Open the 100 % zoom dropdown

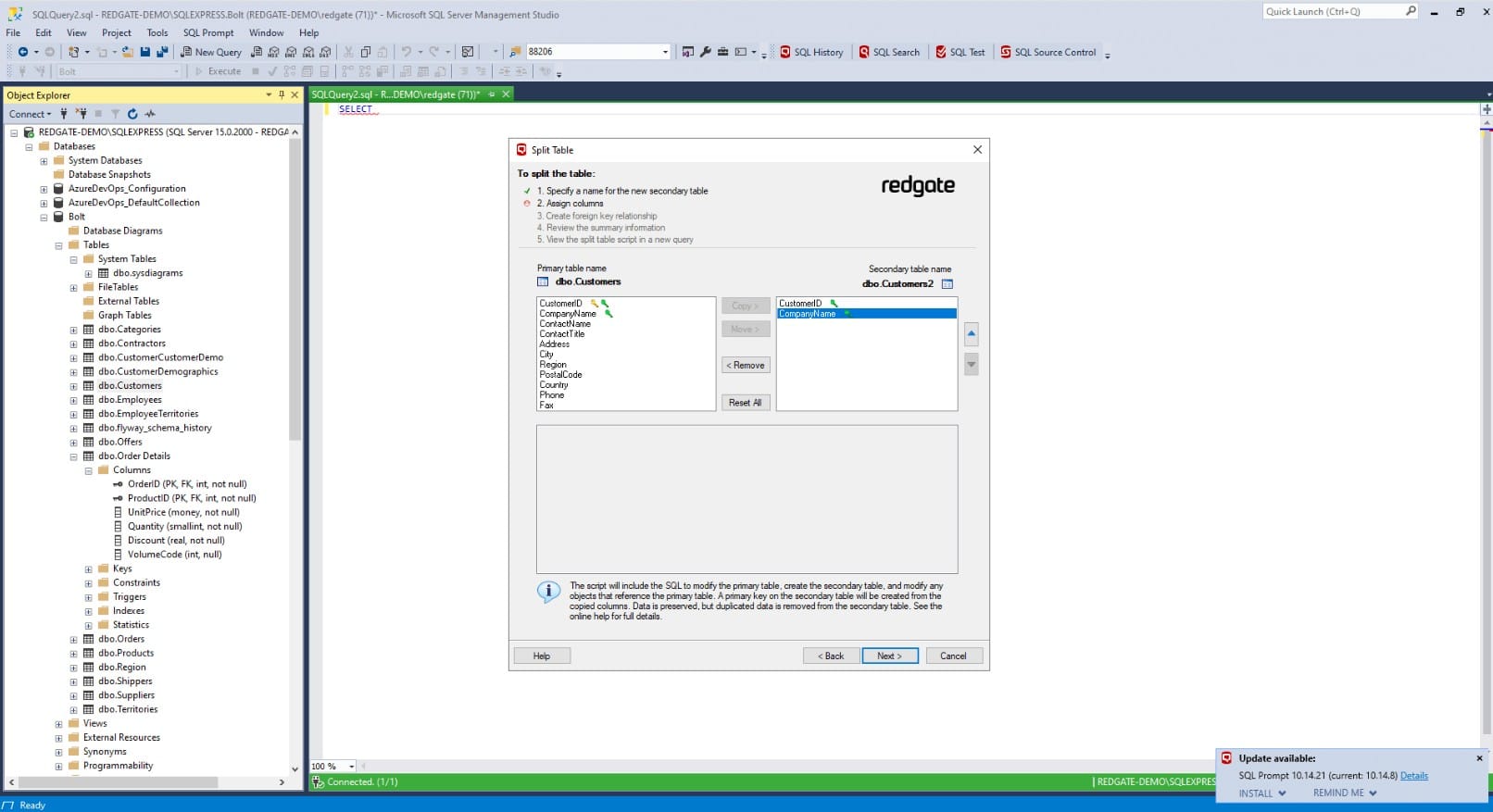tap(351, 767)
